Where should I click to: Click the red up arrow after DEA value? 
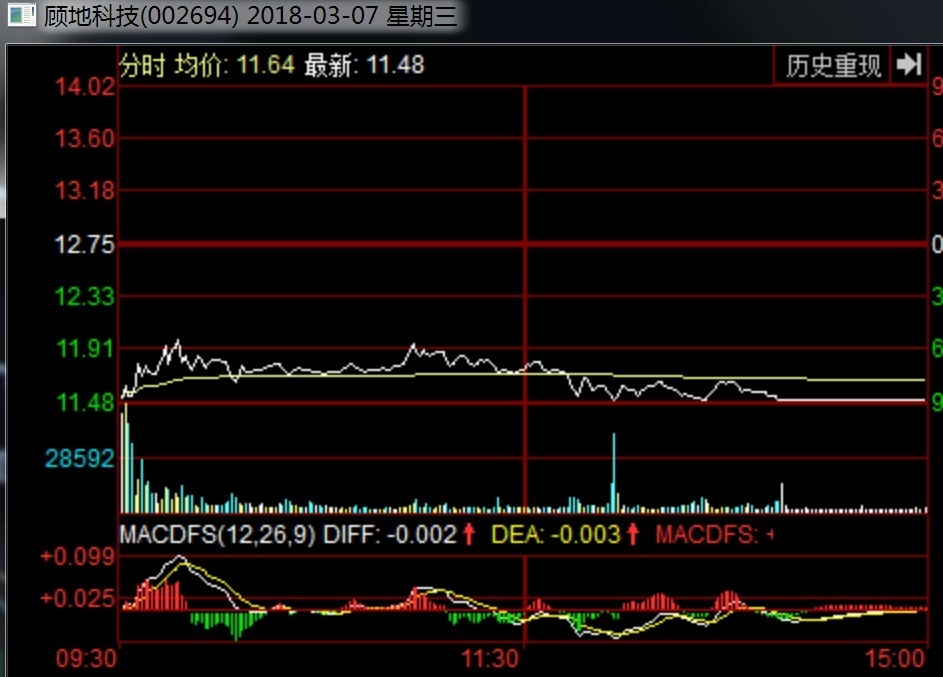pos(632,534)
